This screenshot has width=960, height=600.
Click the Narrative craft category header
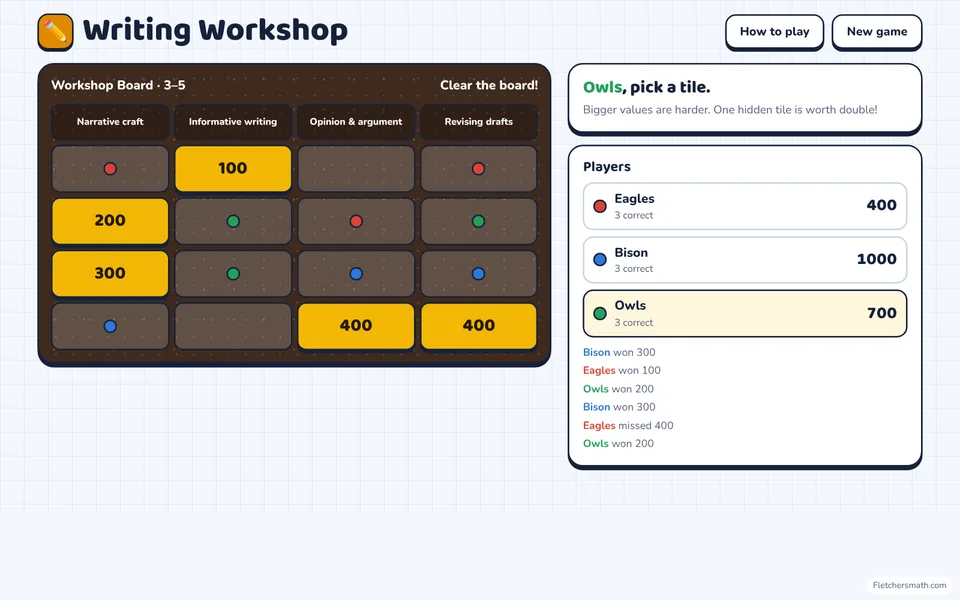[x=110, y=122]
